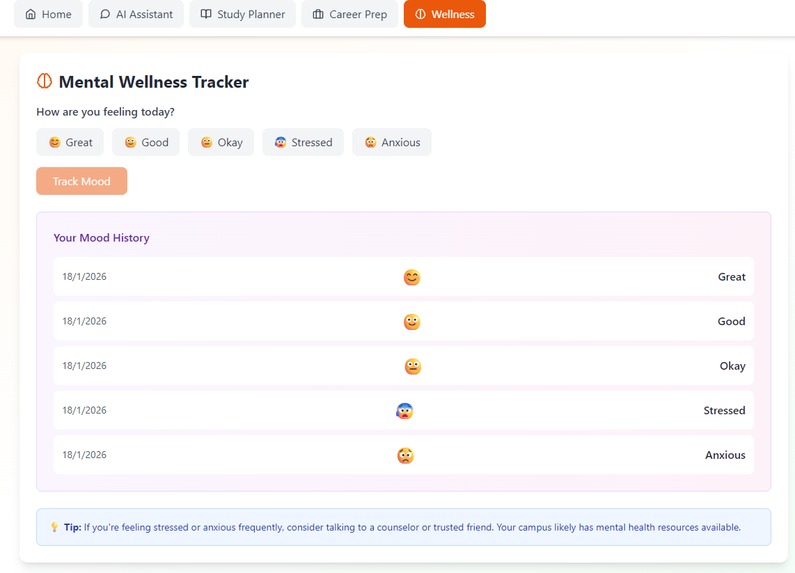
Task: Click the emoji in Stressed button
Action: (280, 142)
